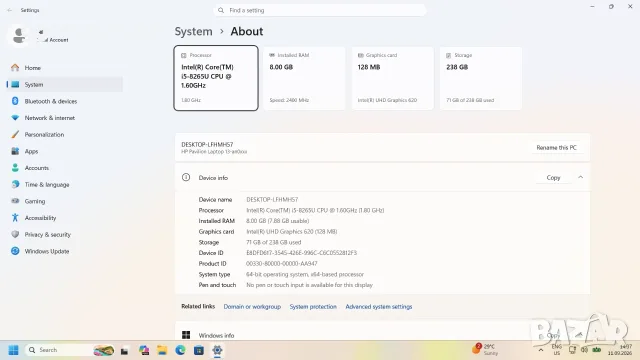The width and height of the screenshot is (640, 360).
Task: Click the back arrow in Settings
Action: 9,10
